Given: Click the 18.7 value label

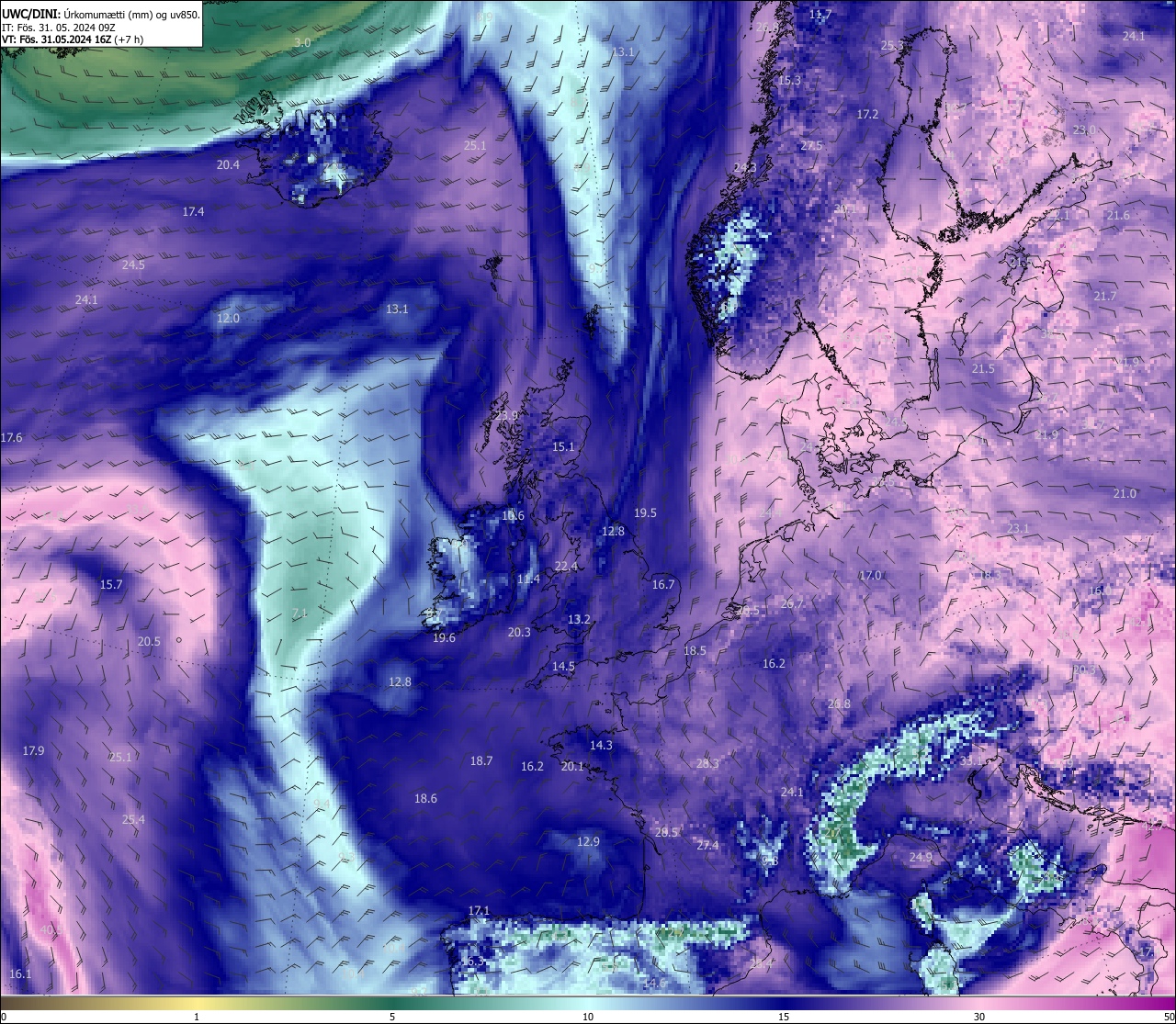Looking at the screenshot, I should (481, 761).
